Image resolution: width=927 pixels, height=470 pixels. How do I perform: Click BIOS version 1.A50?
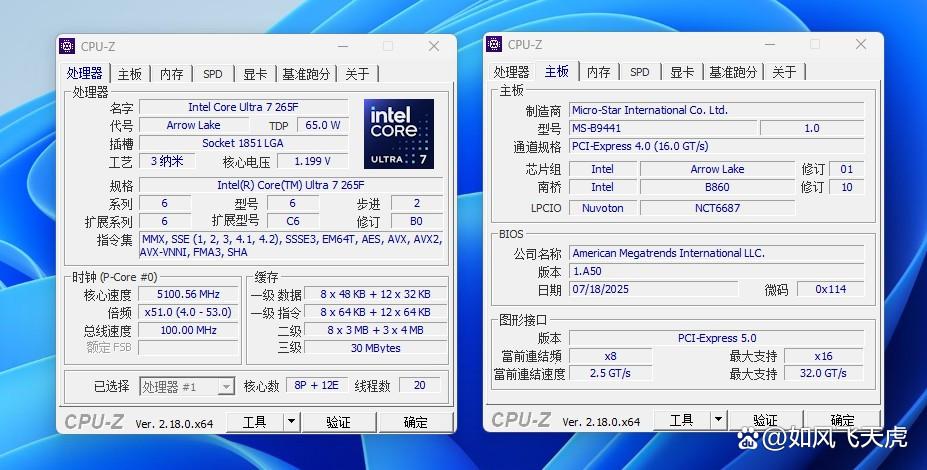pos(716,271)
